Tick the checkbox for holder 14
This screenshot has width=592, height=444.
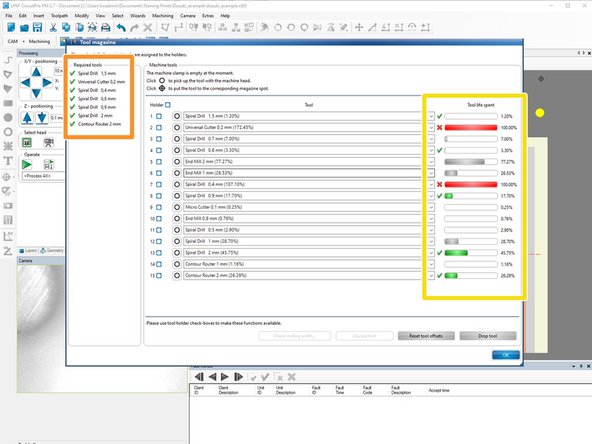[x=159, y=264]
